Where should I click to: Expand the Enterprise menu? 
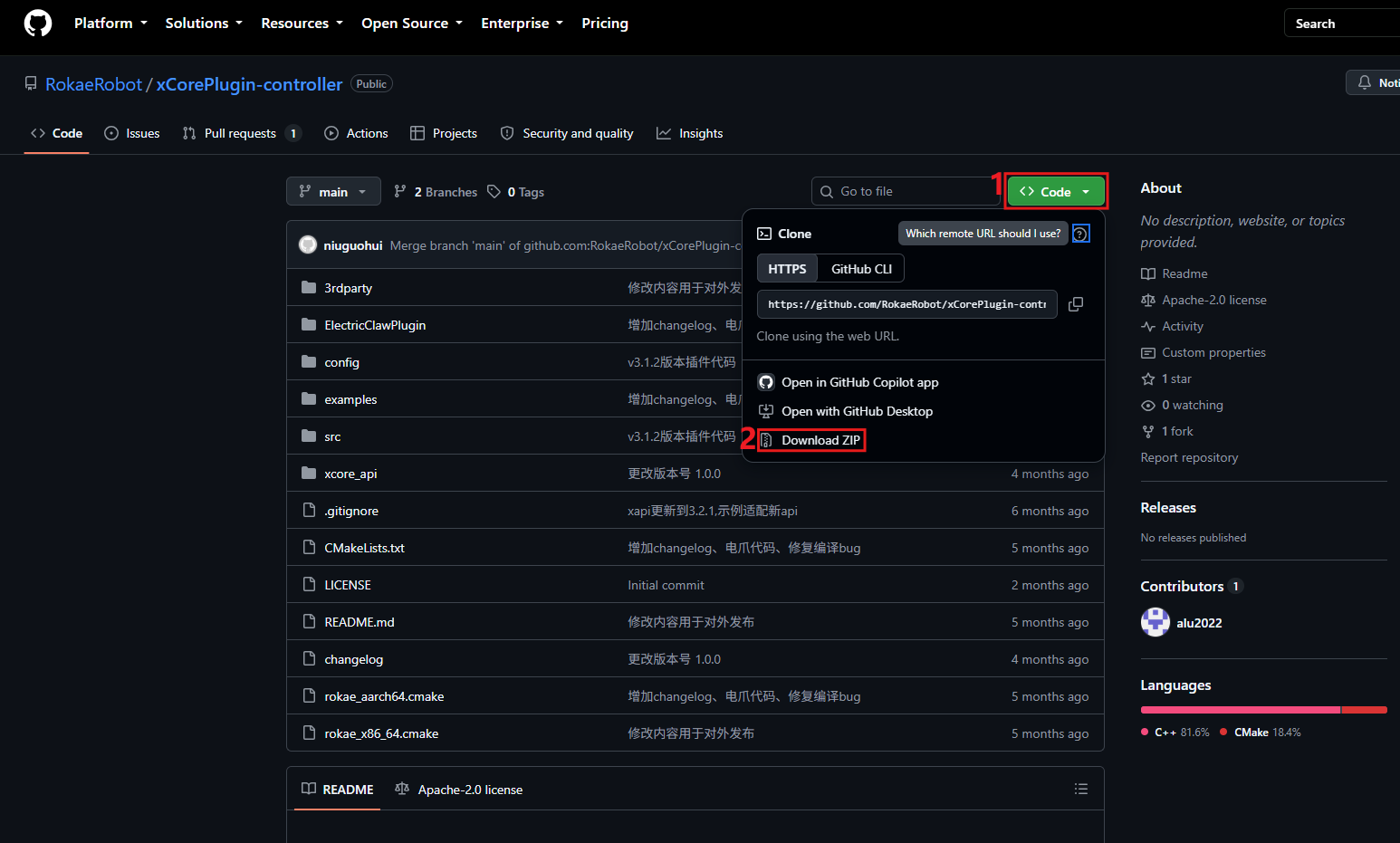coord(522,24)
